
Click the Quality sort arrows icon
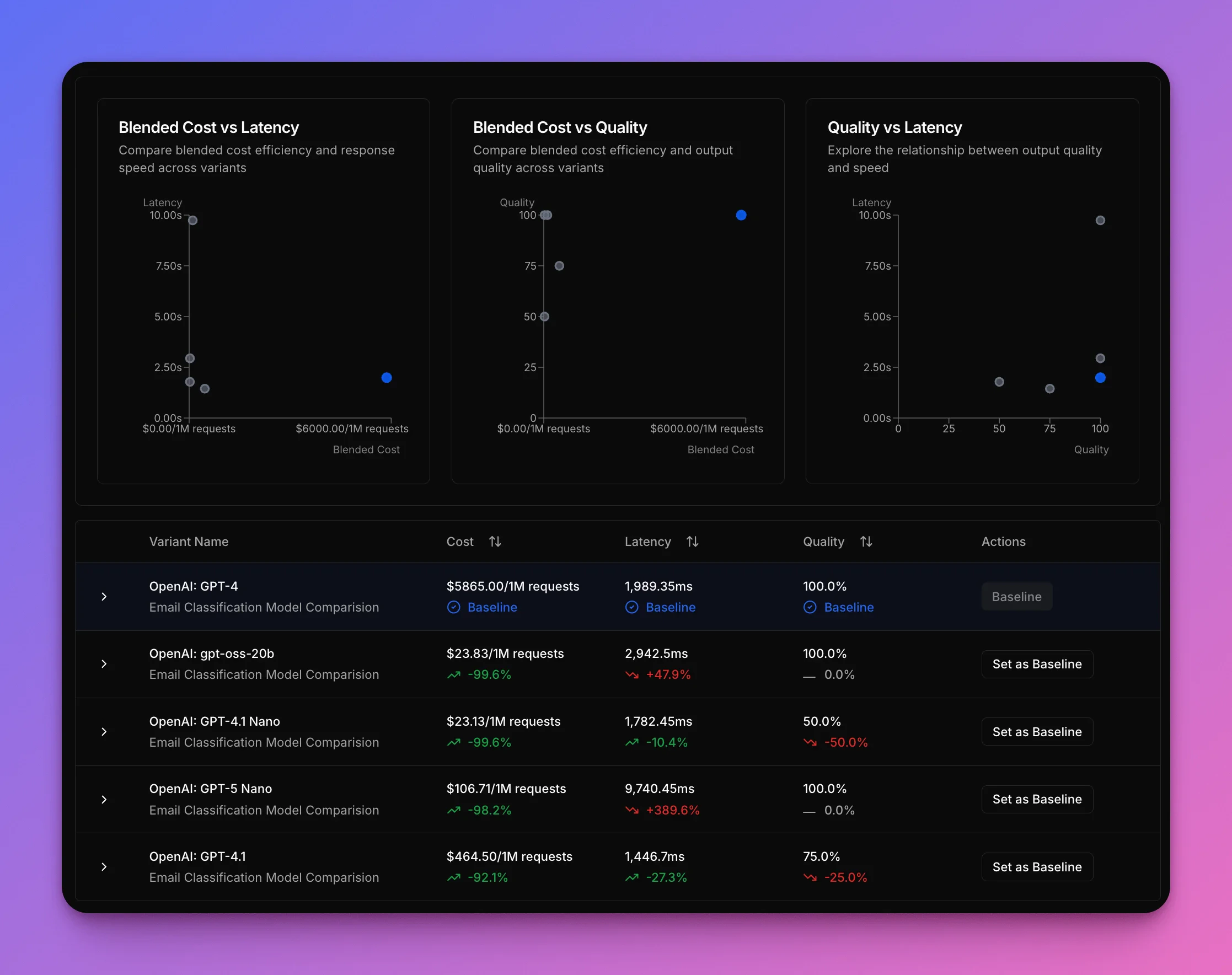[x=865, y=541]
